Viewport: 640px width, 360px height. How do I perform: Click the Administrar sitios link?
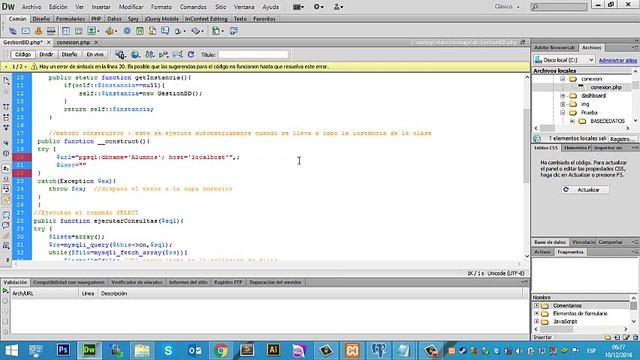[x=618, y=60]
